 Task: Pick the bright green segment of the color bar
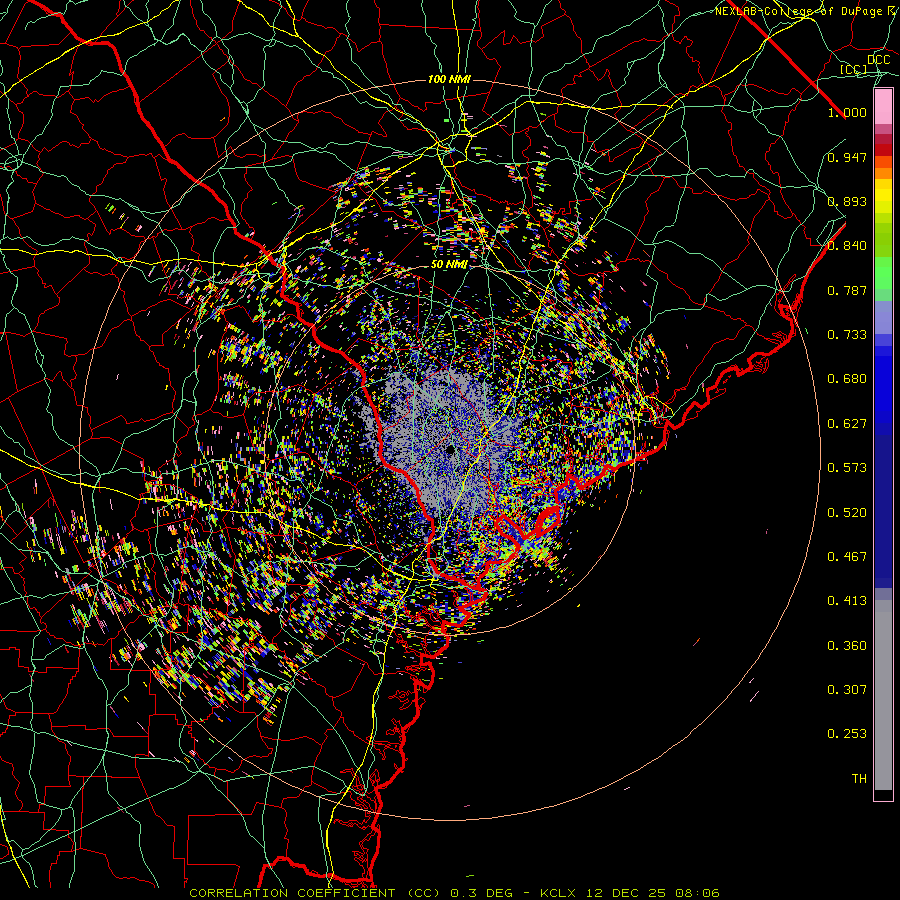(x=883, y=273)
